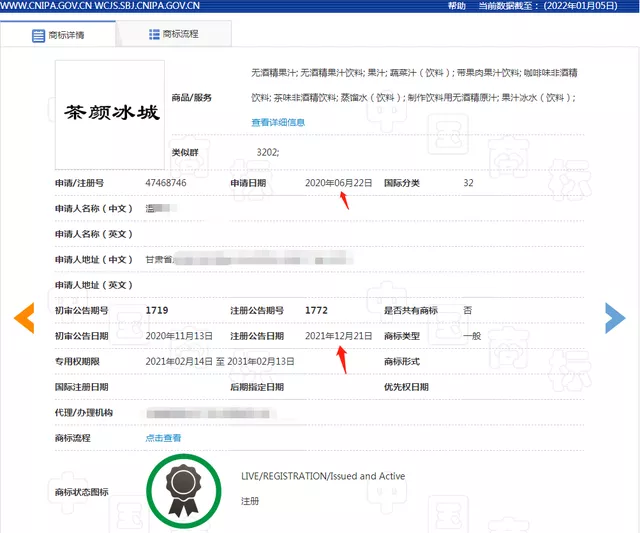Select preliminary announcement number 1719

coord(157,310)
